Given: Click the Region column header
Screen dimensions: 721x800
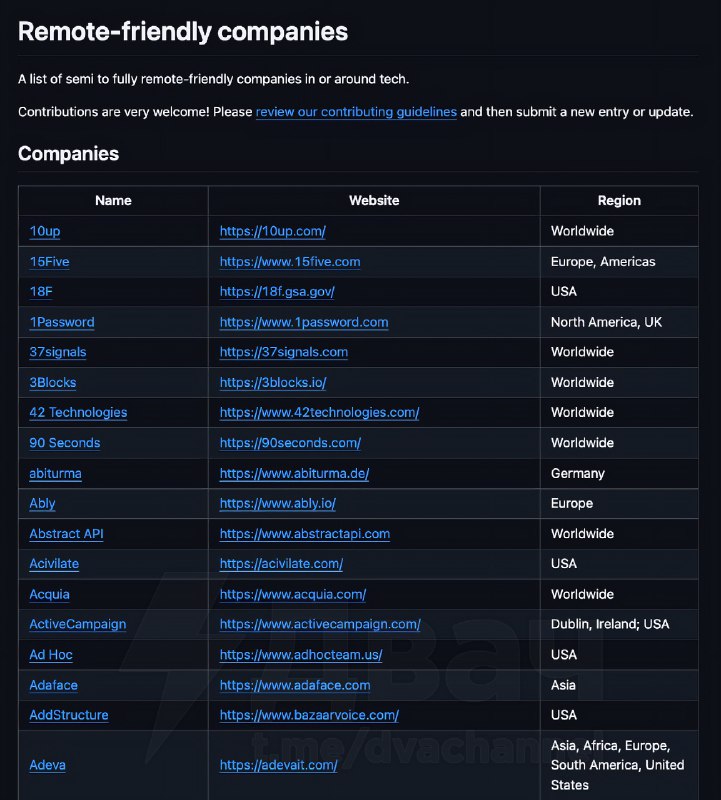Looking at the screenshot, I should coord(619,201).
